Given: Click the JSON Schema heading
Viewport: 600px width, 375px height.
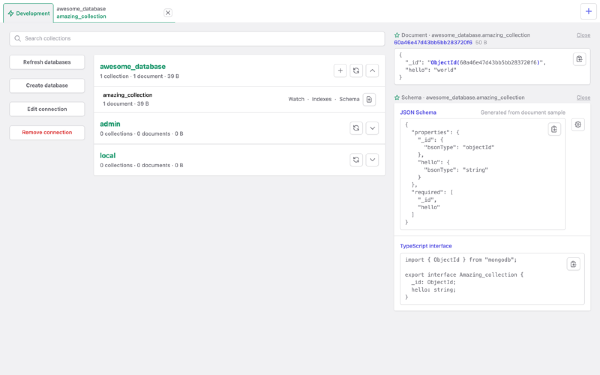Looking at the screenshot, I should click(x=418, y=112).
